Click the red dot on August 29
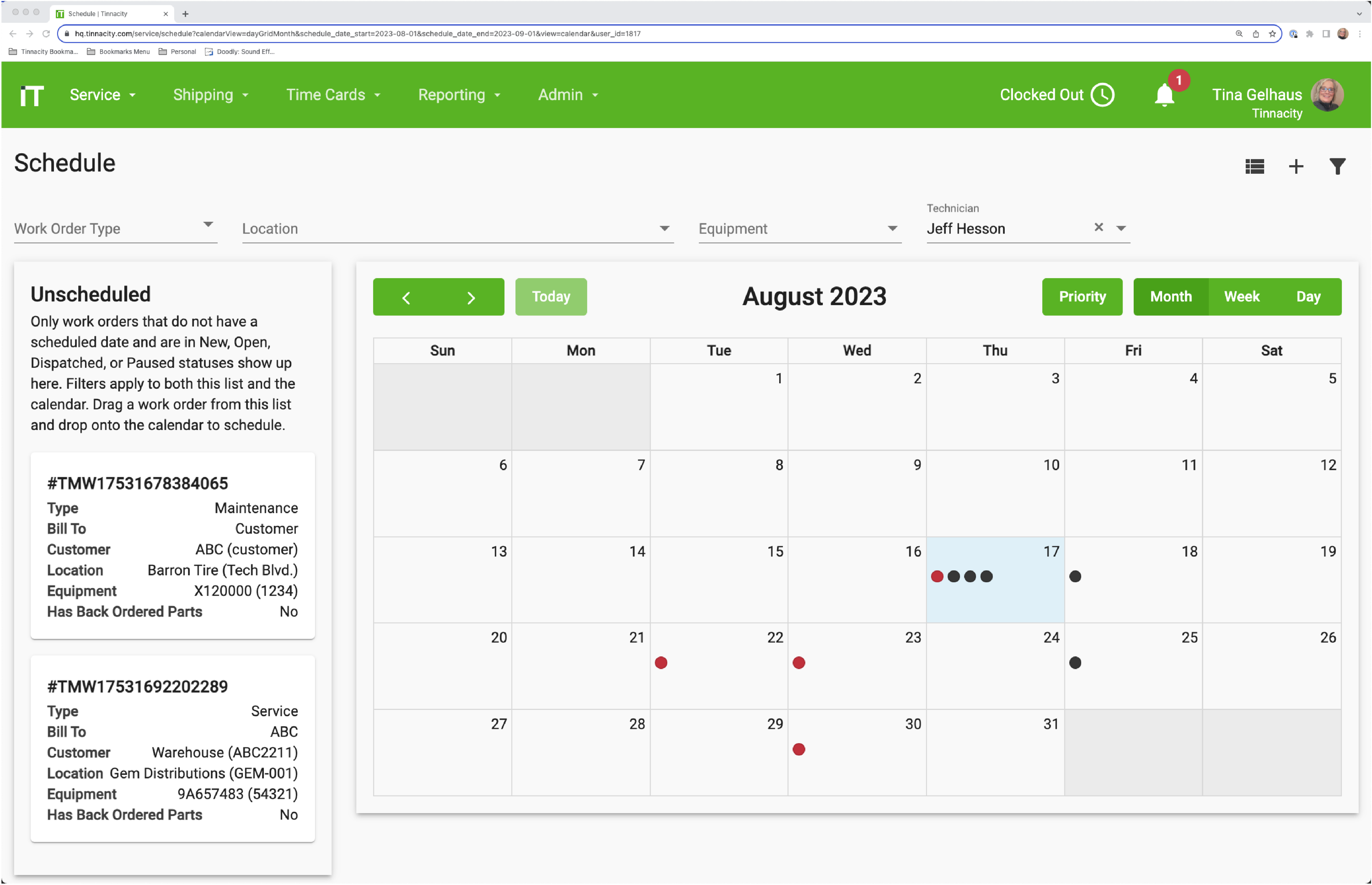The width and height of the screenshot is (1372, 885). click(x=799, y=749)
